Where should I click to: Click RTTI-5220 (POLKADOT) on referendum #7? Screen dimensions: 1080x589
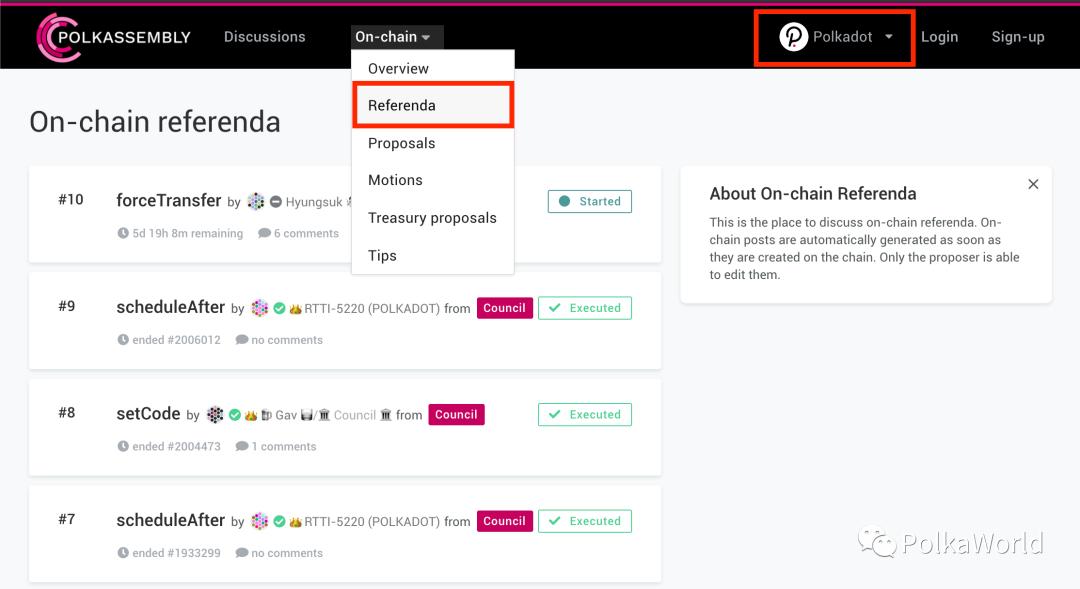pyautogui.click(x=372, y=521)
